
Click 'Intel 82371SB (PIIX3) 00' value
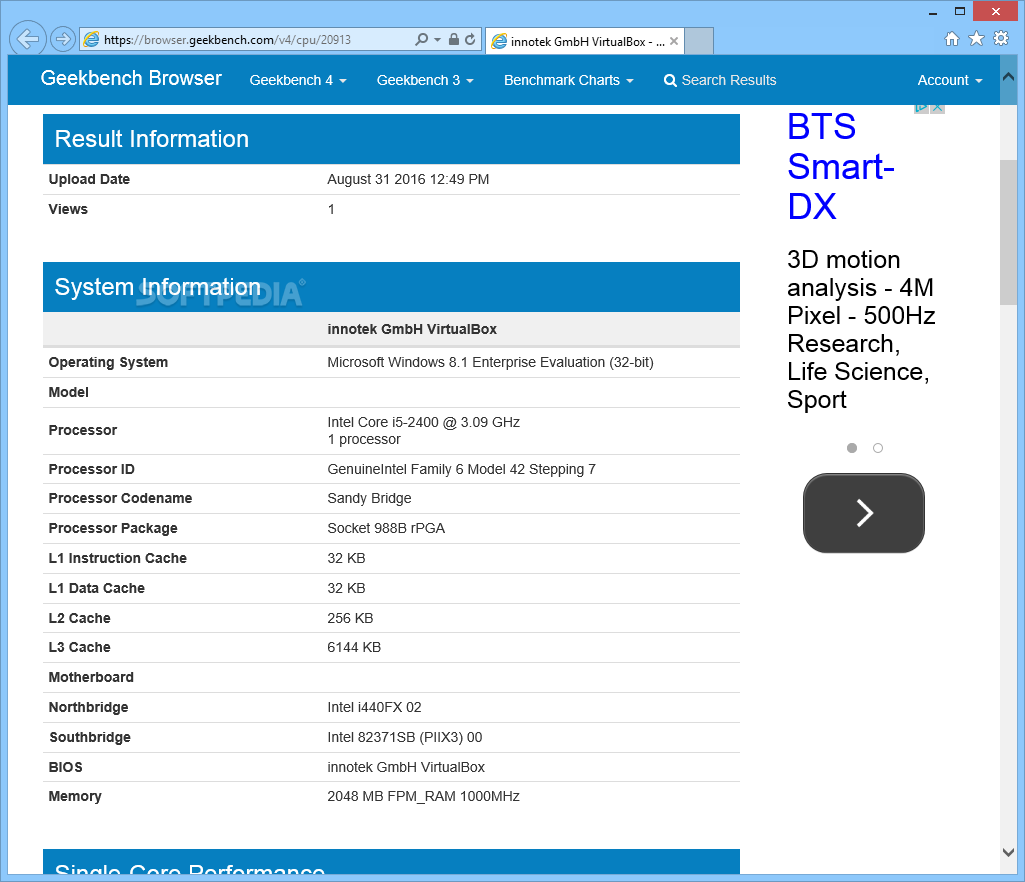pos(405,738)
